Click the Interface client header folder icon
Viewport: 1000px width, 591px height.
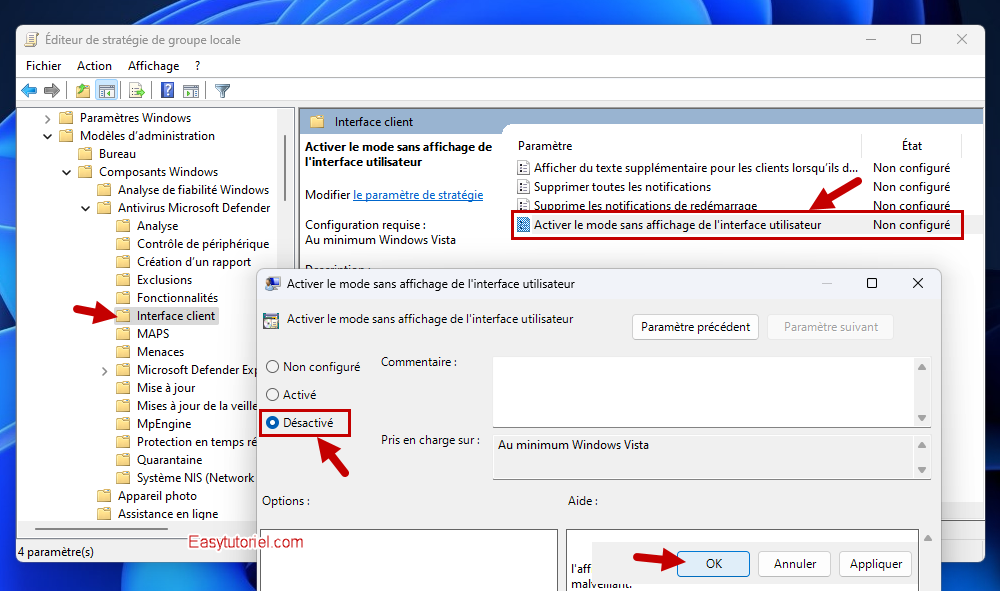[x=318, y=121]
